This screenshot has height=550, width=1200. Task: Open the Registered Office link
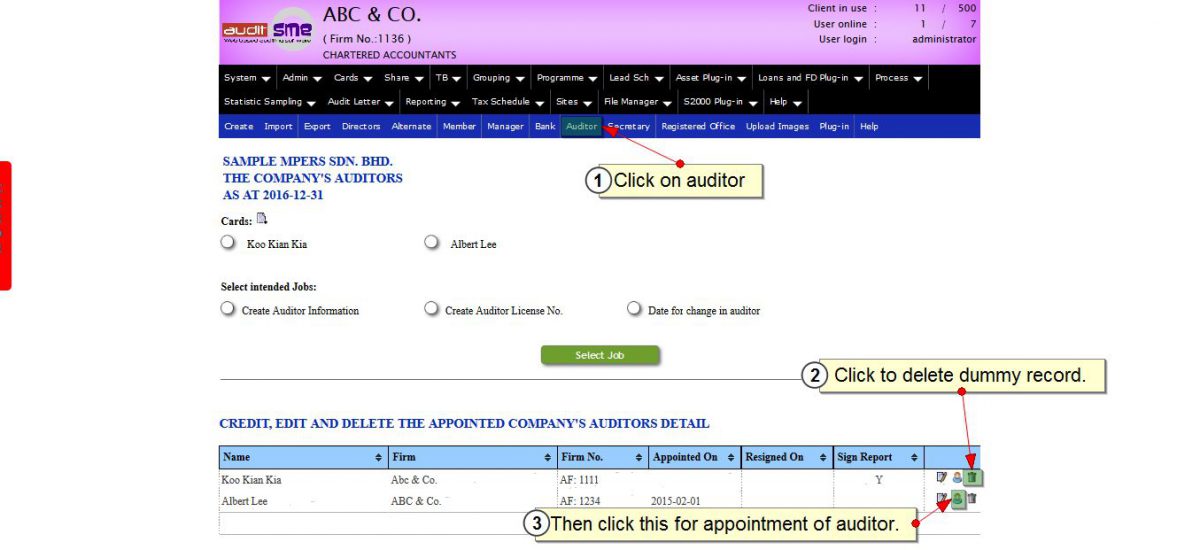click(698, 127)
